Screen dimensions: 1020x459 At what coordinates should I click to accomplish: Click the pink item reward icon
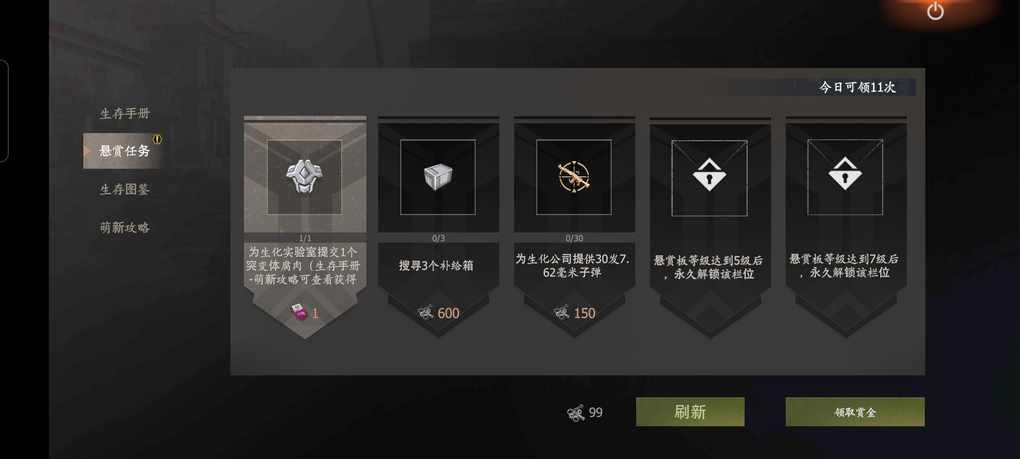[x=298, y=312]
